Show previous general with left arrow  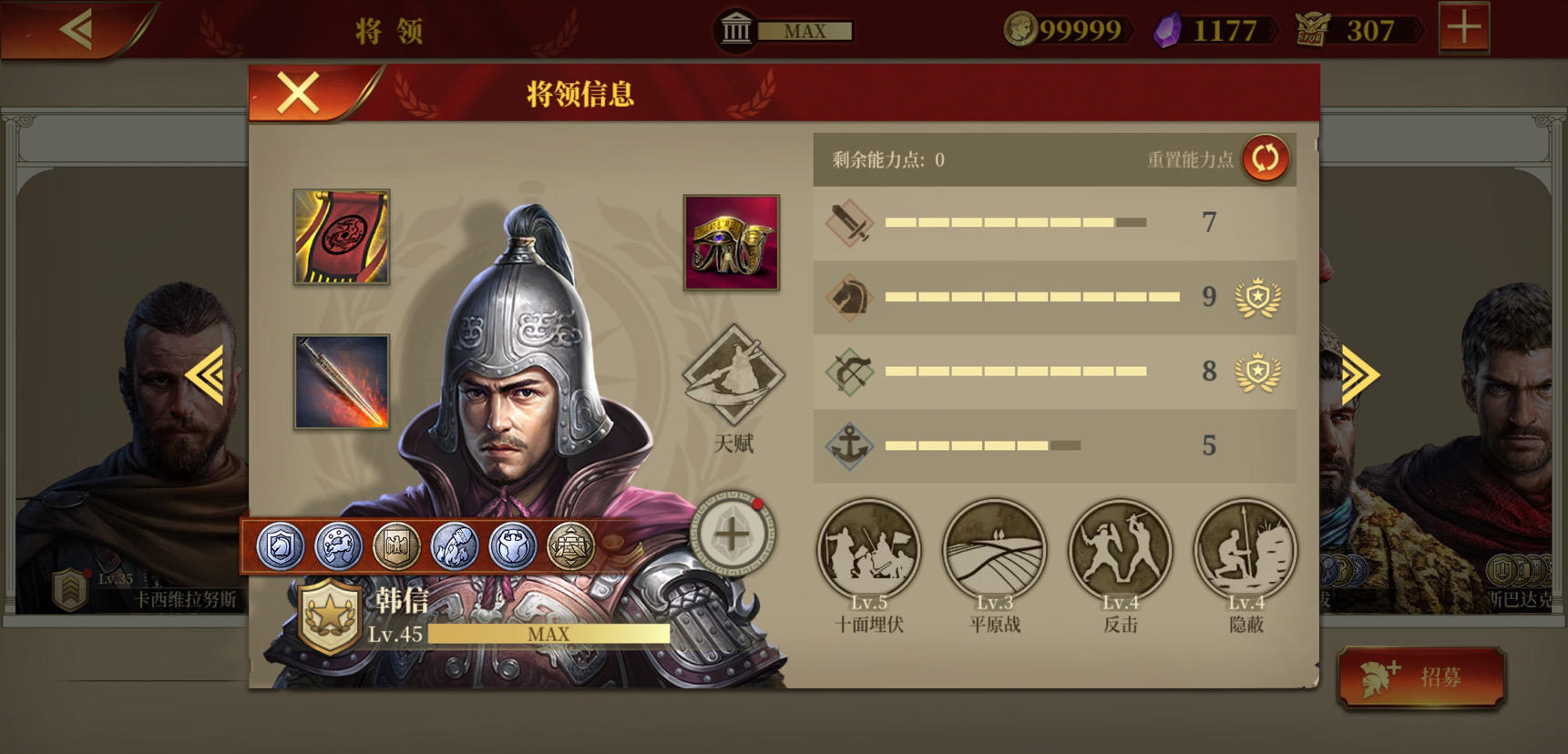click(205, 375)
